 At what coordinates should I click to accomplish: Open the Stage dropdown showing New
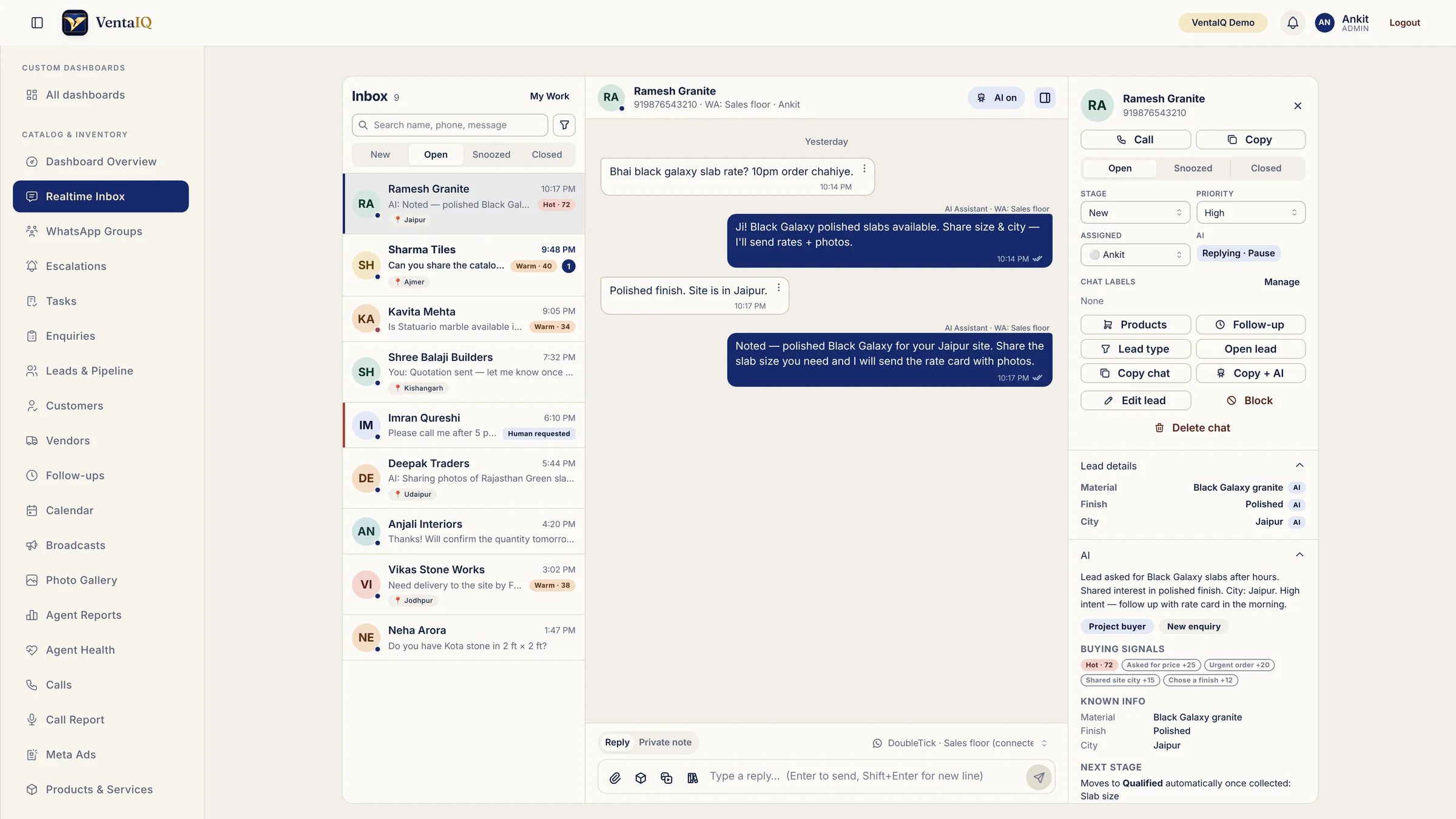(x=1135, y=212)
